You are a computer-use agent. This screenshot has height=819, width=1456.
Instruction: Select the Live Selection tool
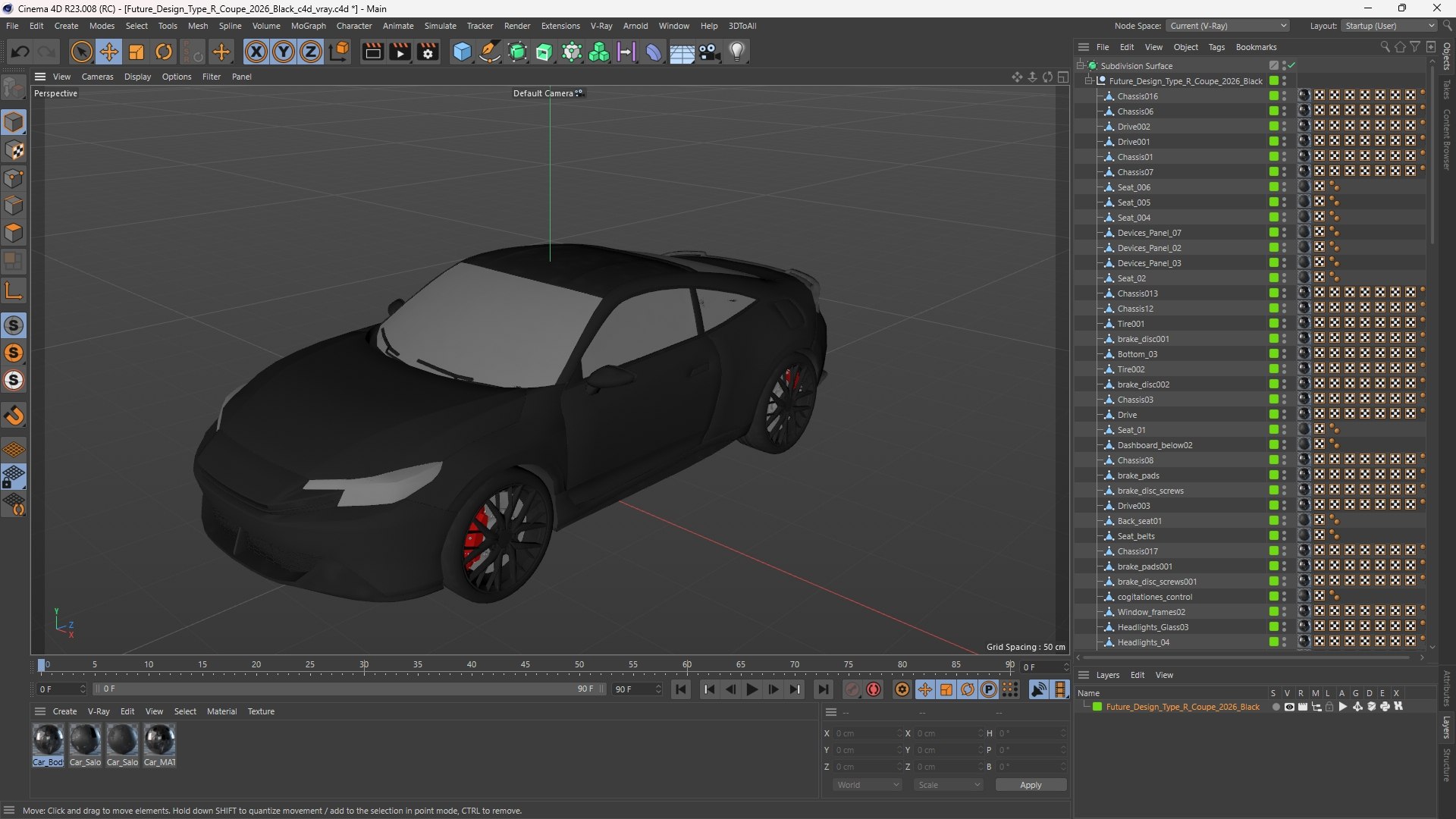point(81,52)
